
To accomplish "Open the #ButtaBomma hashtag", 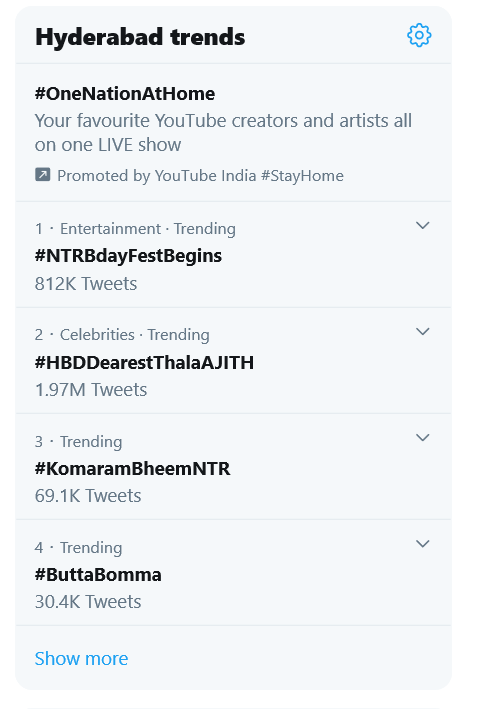I will point(98,575).
